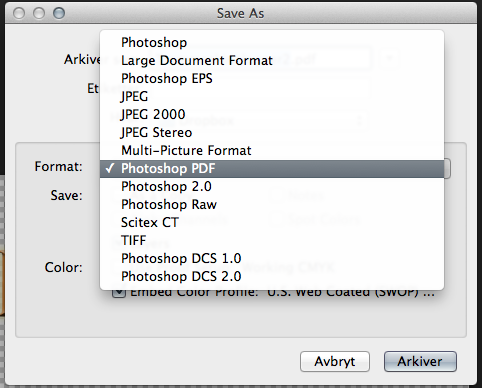
Task: Click the Avbryt cancel button
Action: 335,362
